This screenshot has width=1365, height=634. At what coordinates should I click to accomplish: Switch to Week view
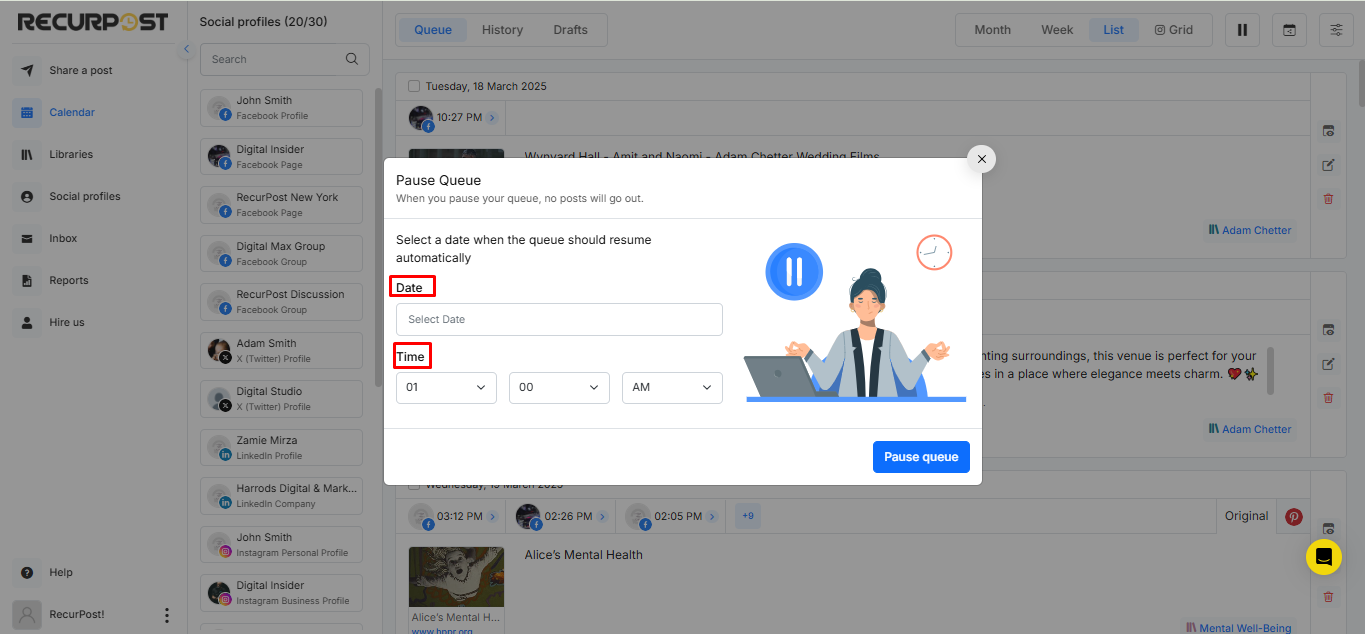(x=1057, y=30)
